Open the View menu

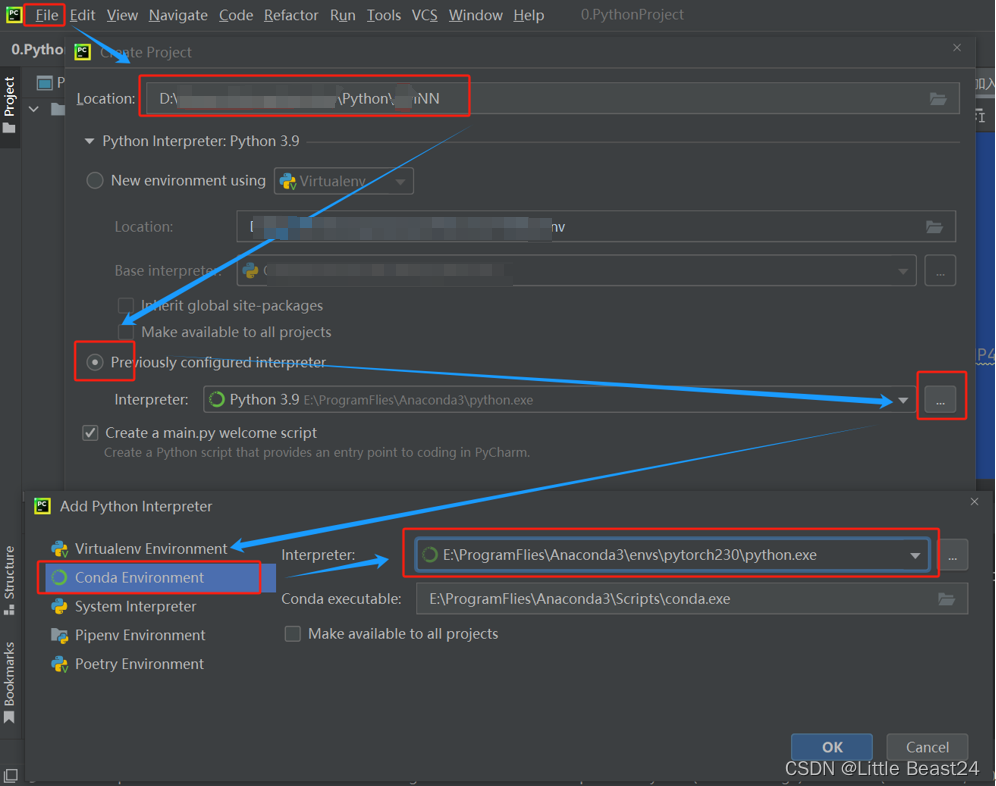(x=122, y=15)
